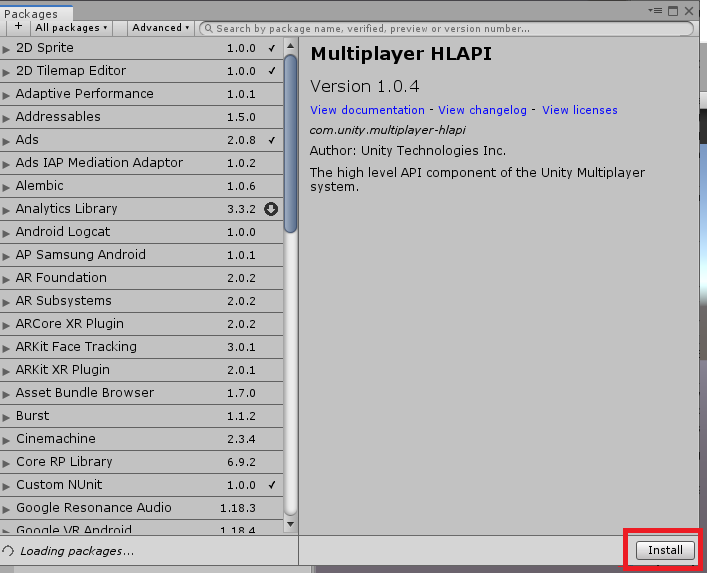Select the AR Subsystems package
This screenshot has height=573, width=707.
point(142,301)
